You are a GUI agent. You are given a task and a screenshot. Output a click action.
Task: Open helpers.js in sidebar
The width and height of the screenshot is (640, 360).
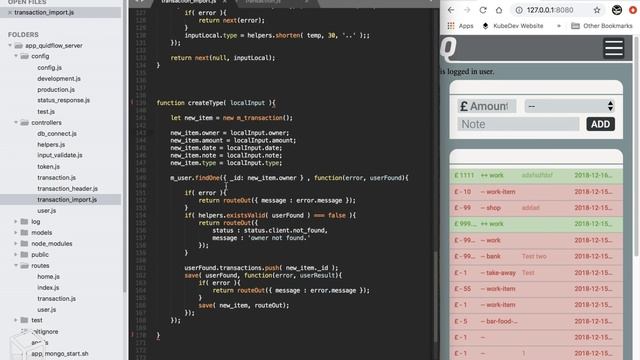point(51,144)
